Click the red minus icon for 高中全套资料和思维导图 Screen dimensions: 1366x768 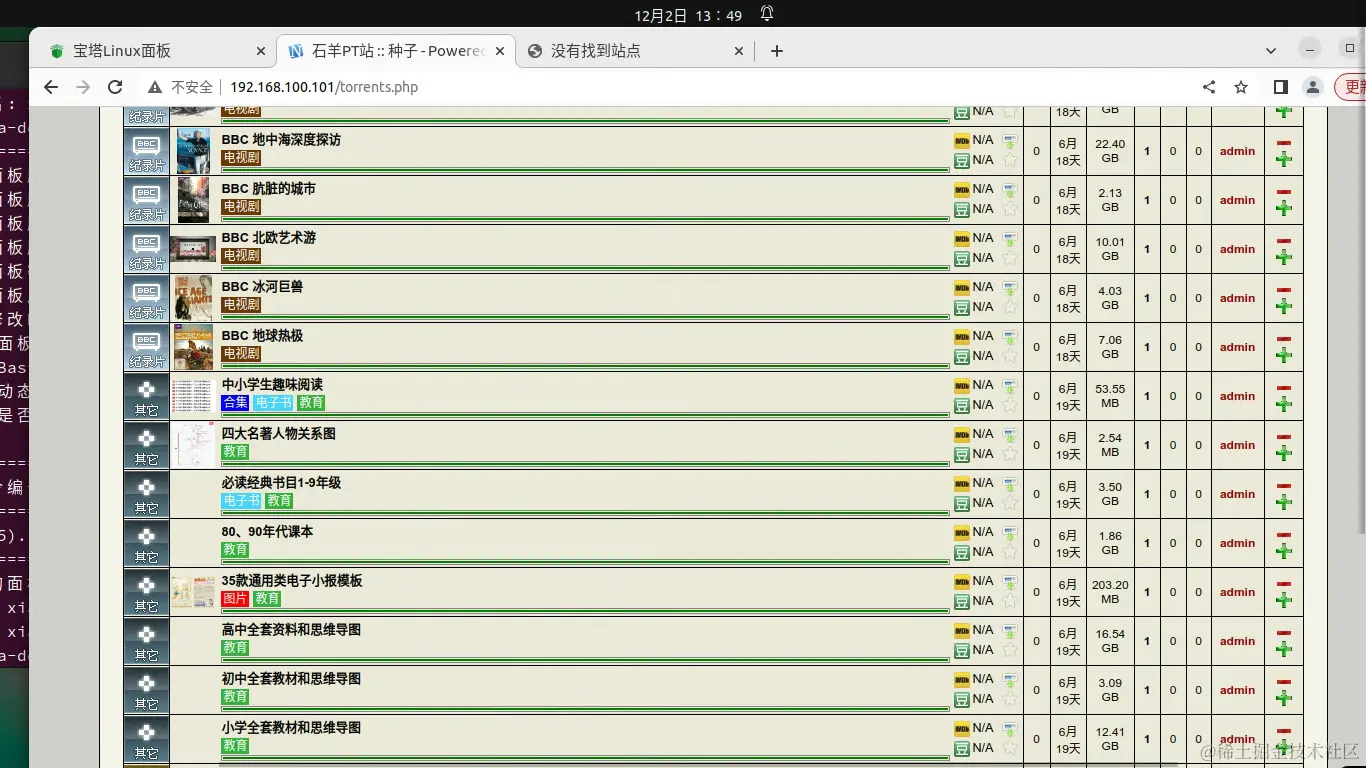coord(1284,633)
